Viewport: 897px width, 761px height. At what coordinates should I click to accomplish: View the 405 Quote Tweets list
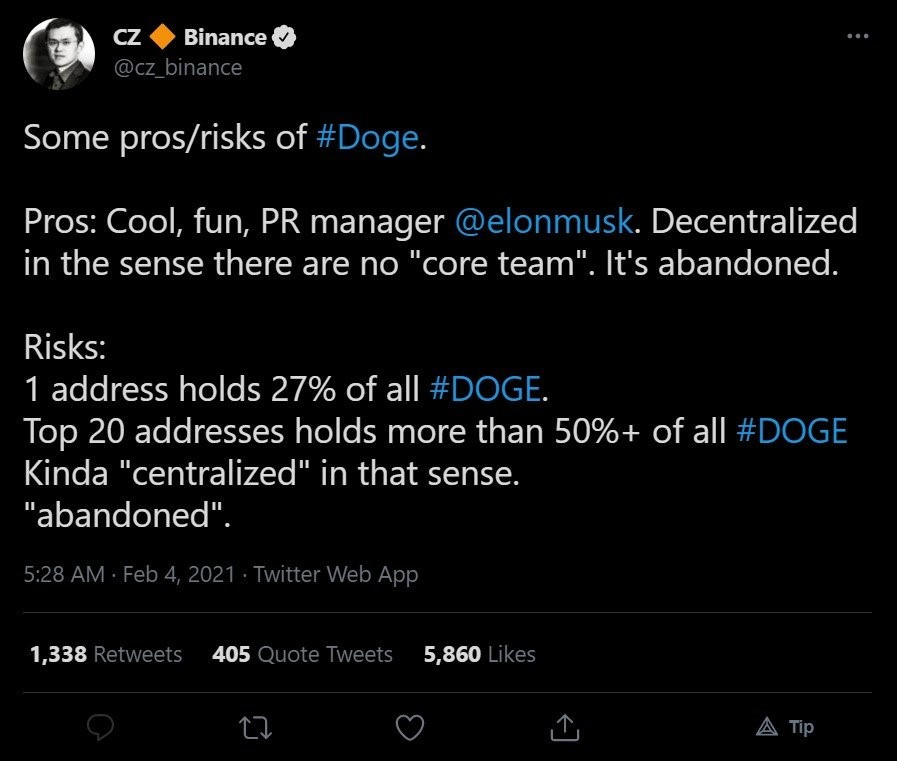pyautogui.click(x=302, y=654)
